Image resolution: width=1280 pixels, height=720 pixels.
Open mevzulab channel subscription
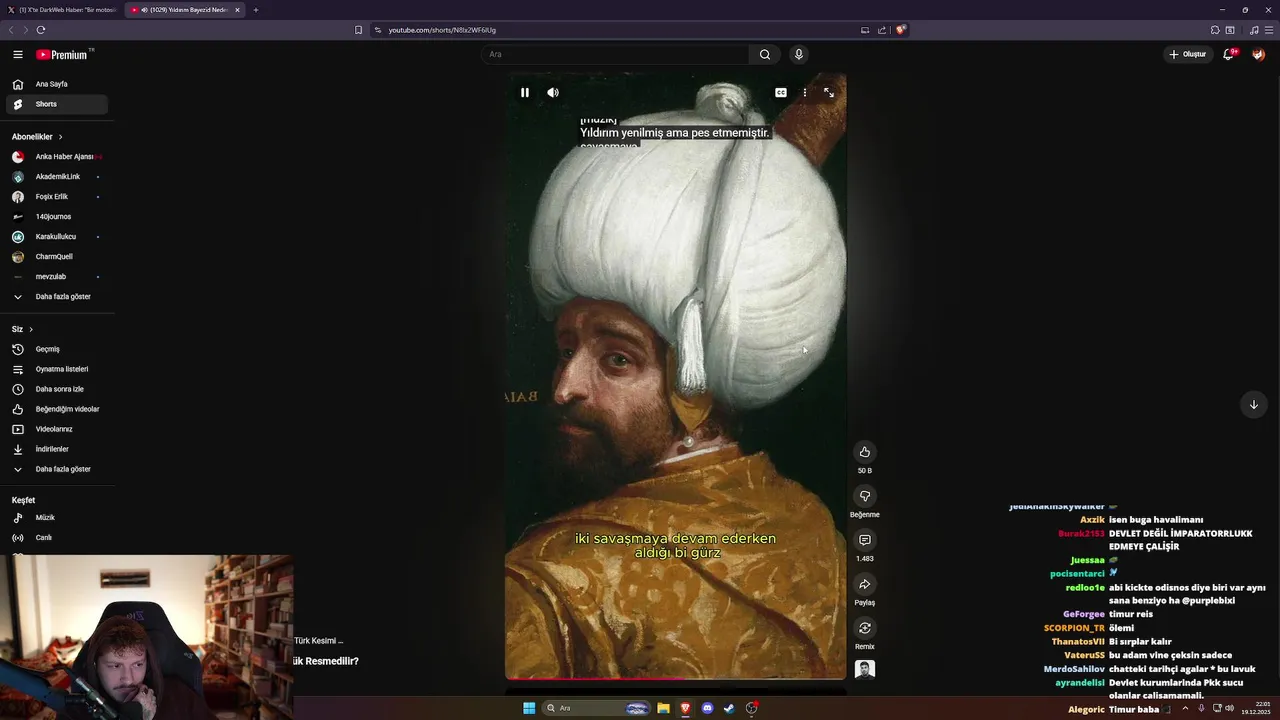(57, 277)
